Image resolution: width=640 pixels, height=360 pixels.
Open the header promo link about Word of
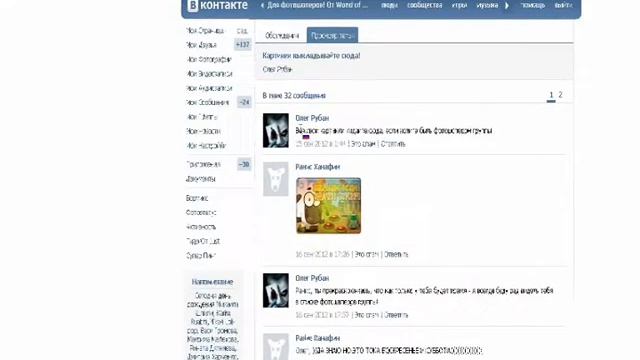(x=318, y=5)
